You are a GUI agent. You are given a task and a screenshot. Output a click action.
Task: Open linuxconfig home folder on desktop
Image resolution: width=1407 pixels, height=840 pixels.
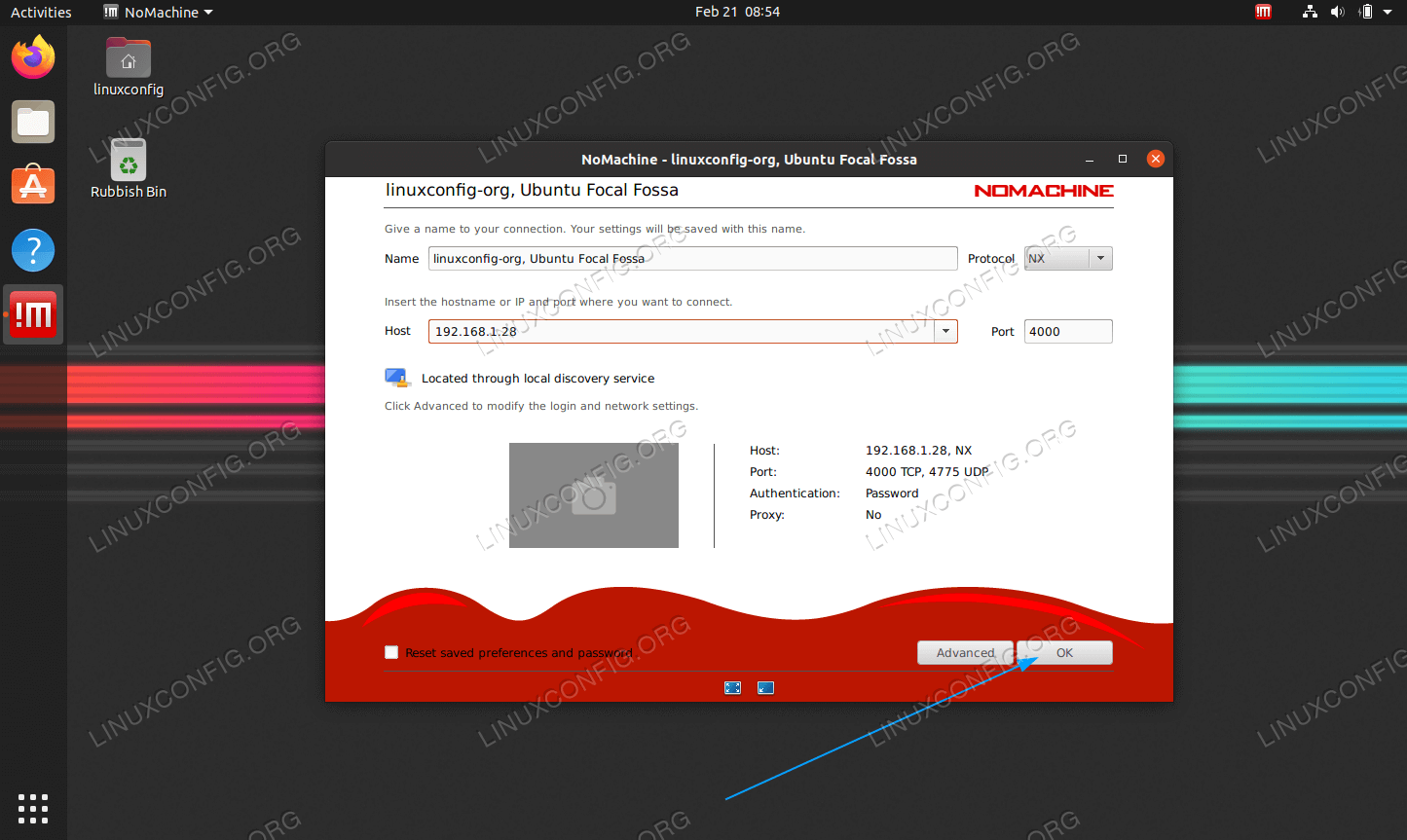(129, 67)
